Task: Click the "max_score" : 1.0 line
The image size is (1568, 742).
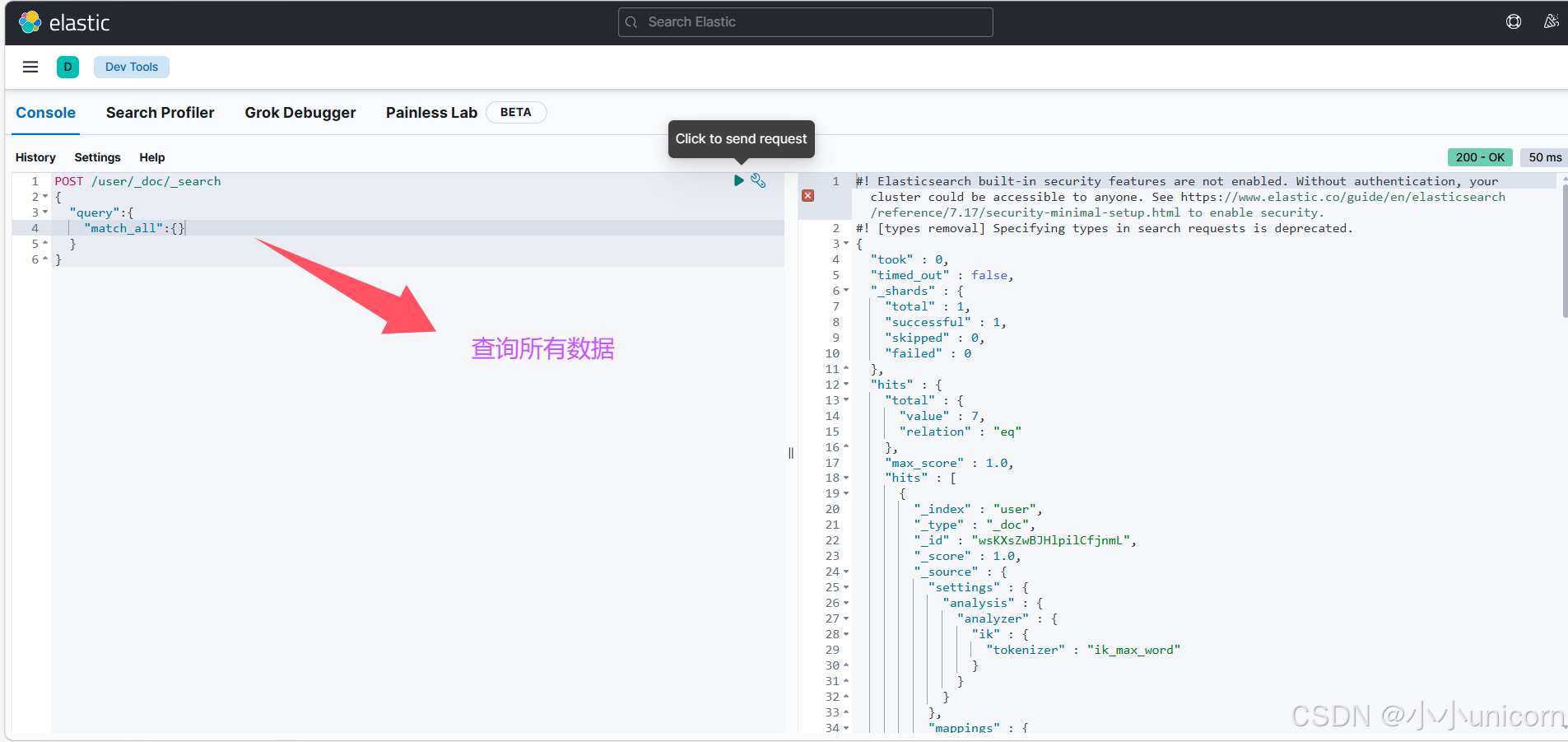Action: [x=949, y=463]
